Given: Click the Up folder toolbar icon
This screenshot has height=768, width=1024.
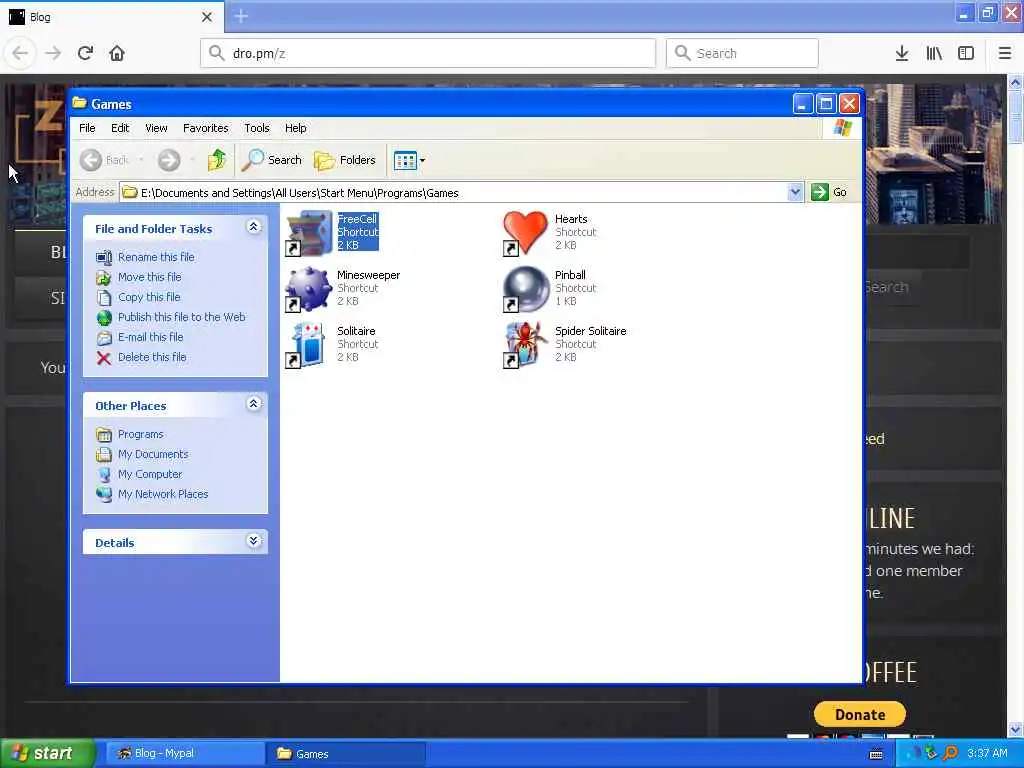Looking at the screenshot, I should click(217, 160).
